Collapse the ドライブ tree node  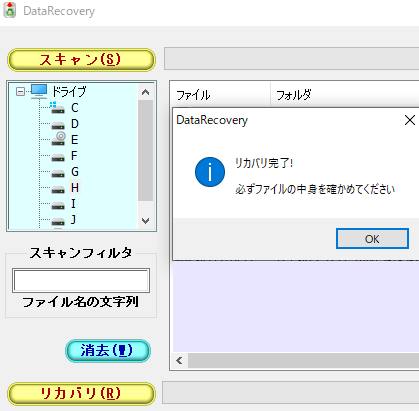coord(21,91)
